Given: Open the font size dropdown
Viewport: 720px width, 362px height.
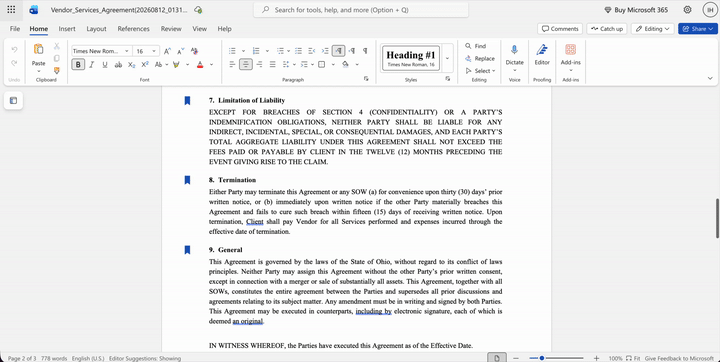Looking at the screenshot, I should click(x=154, y=51).
